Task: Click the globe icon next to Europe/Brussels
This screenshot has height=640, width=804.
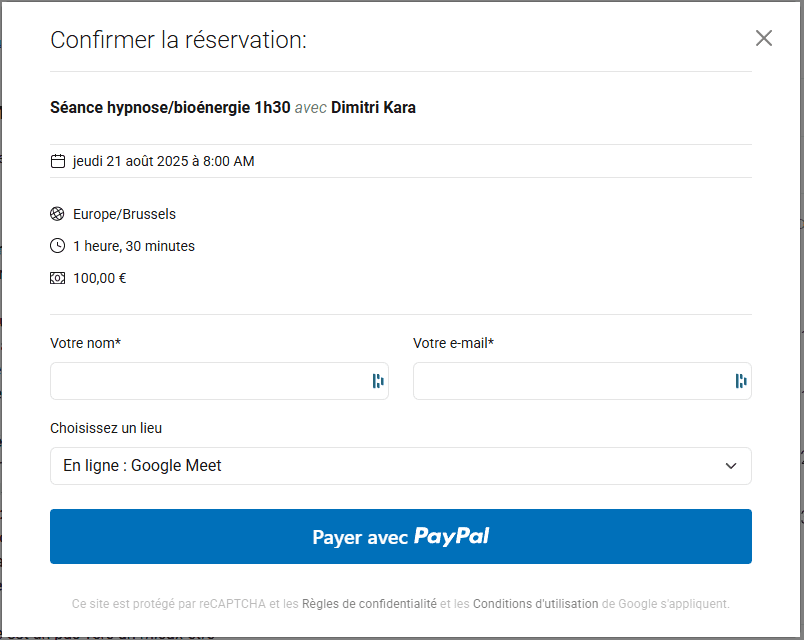Action: coord(57,214)
